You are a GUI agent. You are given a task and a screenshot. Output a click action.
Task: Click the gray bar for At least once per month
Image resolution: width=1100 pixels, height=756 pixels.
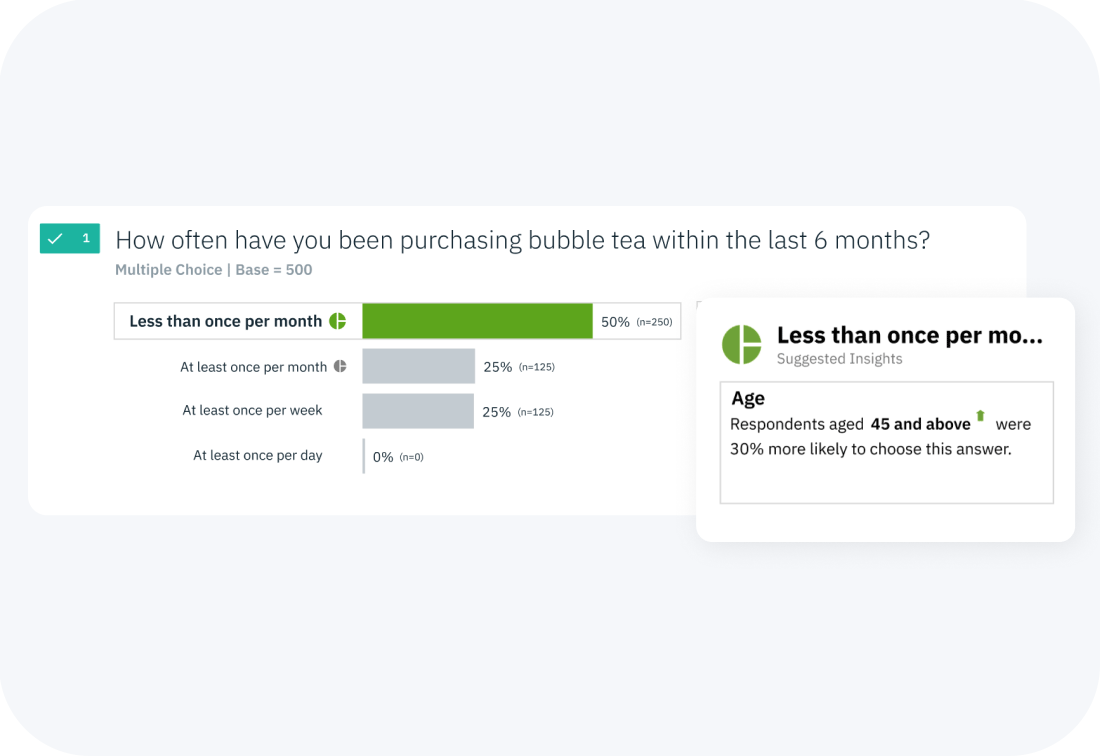pos(419,366)
